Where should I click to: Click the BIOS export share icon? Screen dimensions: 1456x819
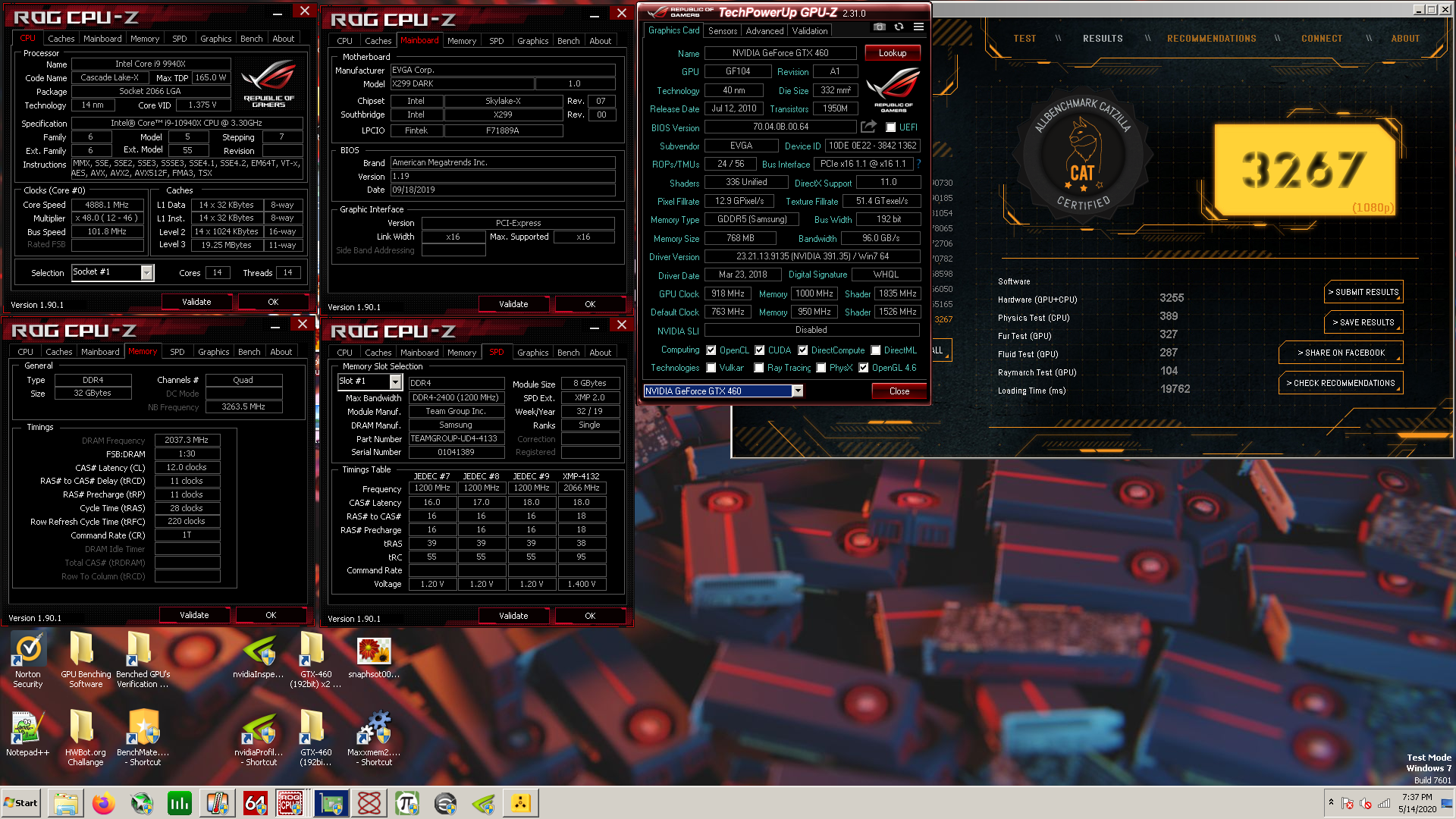tap(869, 127)
